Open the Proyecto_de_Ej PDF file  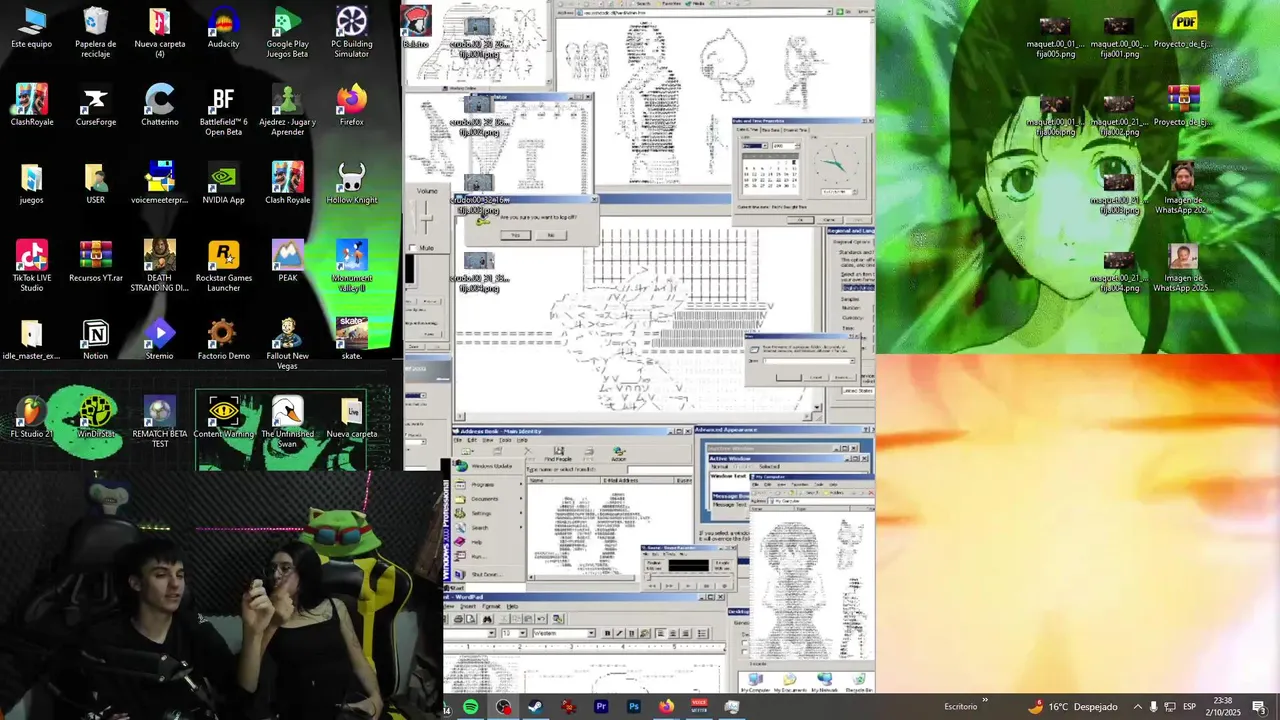(1184, 30)
